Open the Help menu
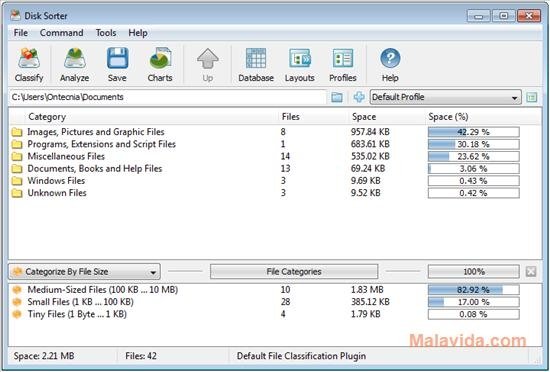The image size is (550, 372). [x=138, y=33]
